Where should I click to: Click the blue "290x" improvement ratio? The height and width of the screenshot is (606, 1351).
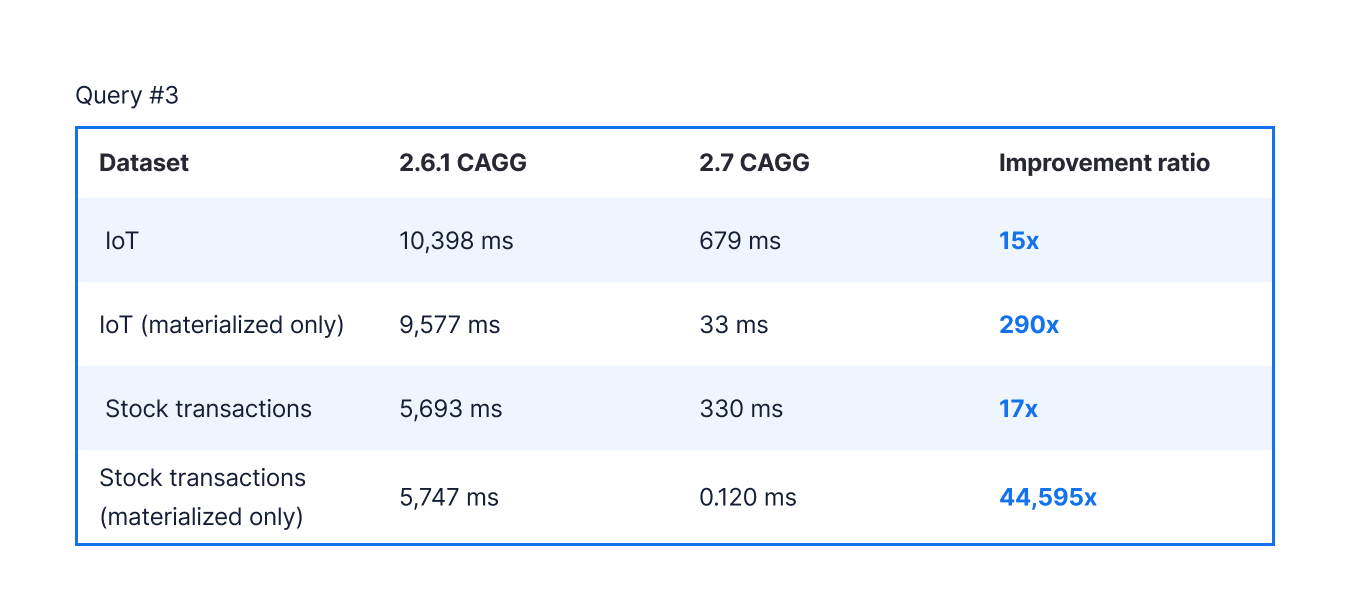click(x=1029, y=325)
